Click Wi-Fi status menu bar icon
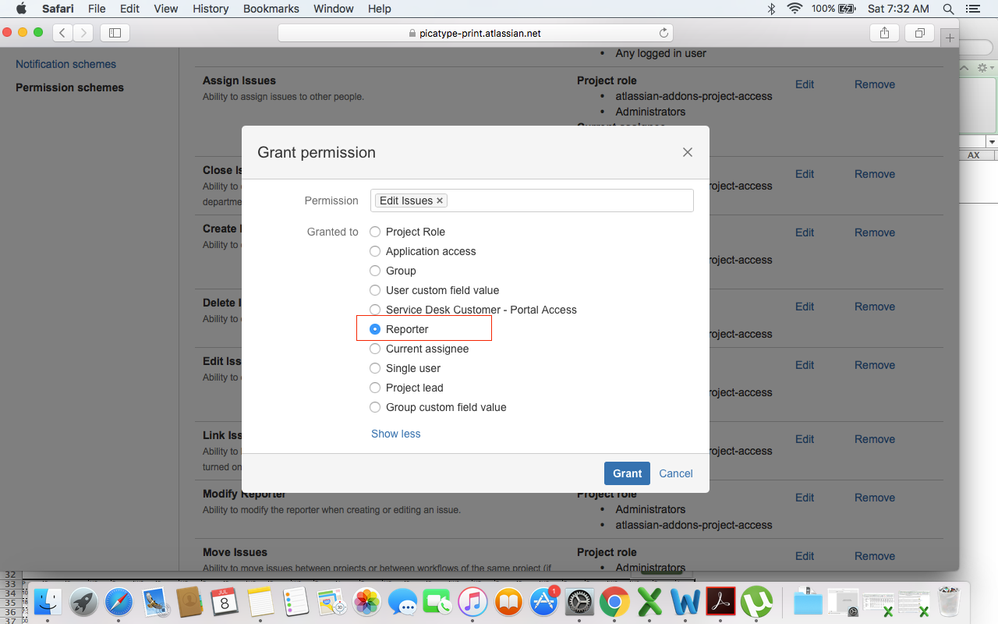The height and width of the screenshot is (624, 998). click(x=794, y=9)
